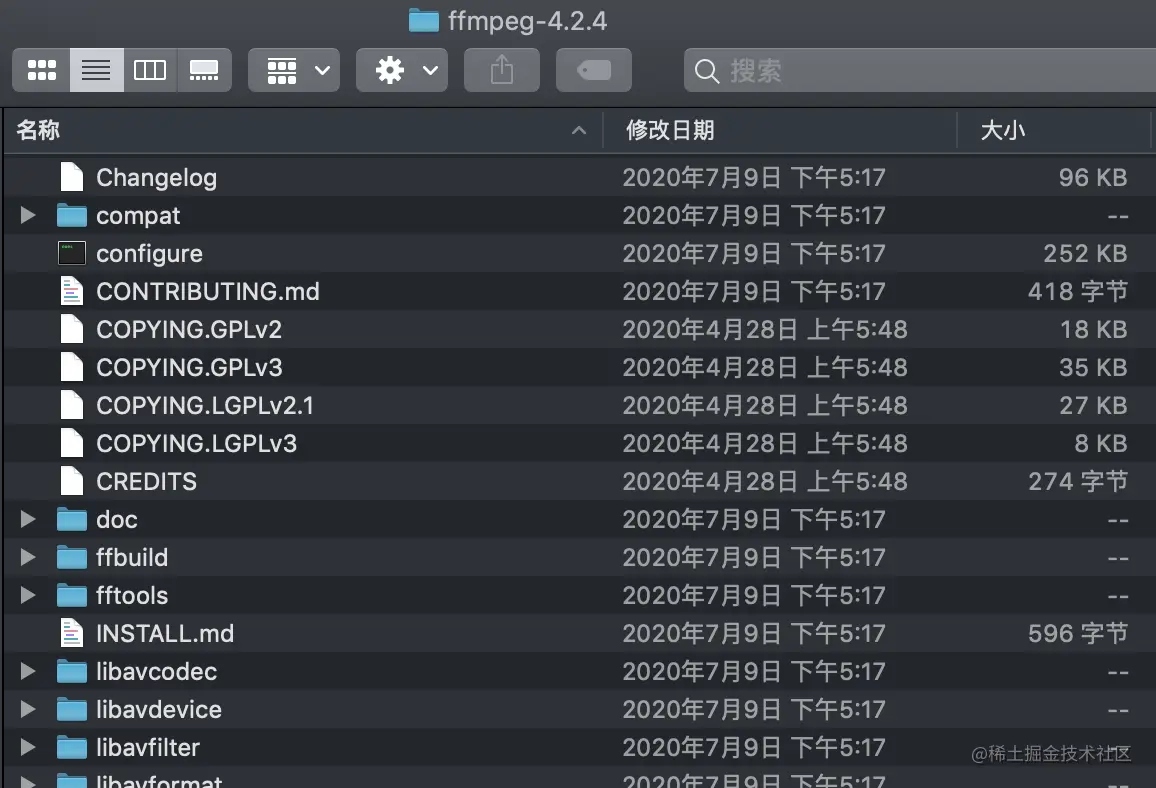The image size is (1156, 788).
Task: Select the configure executable icon
Action: tap(72, 253)
